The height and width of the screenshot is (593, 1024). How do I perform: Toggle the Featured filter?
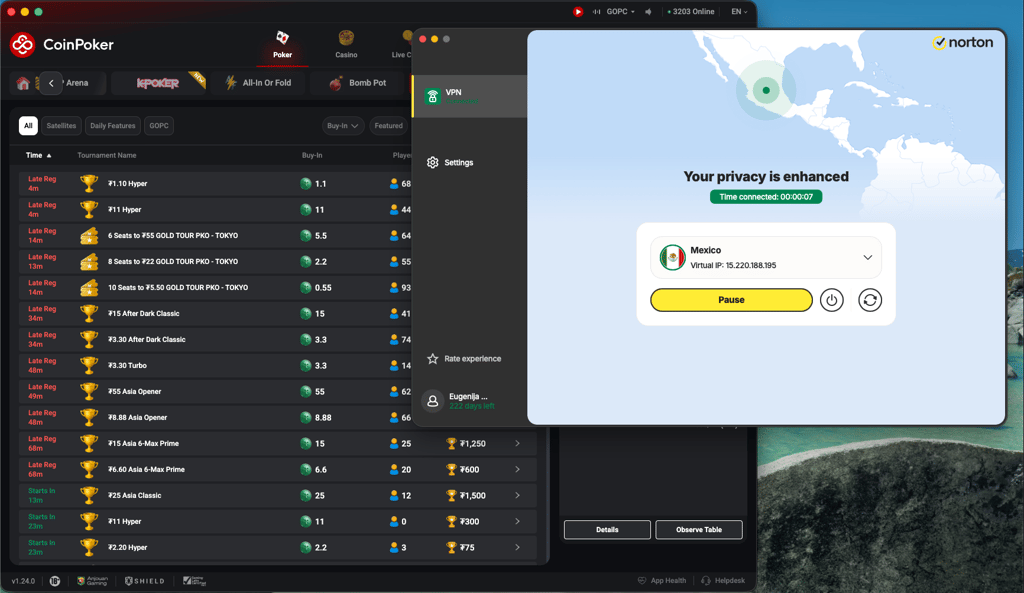click(x=389, y=126)
